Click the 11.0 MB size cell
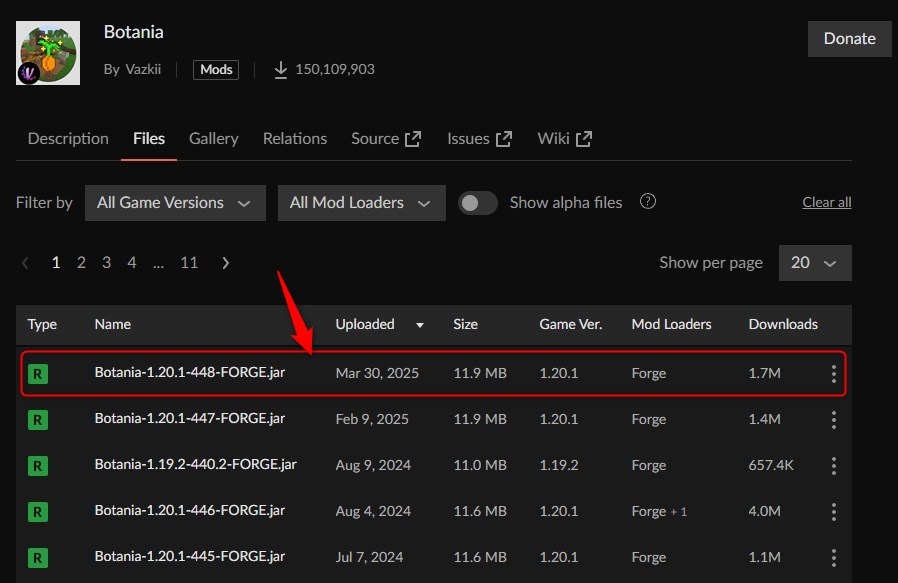Viewport: 898px width, 583px height. coord(480,465)
